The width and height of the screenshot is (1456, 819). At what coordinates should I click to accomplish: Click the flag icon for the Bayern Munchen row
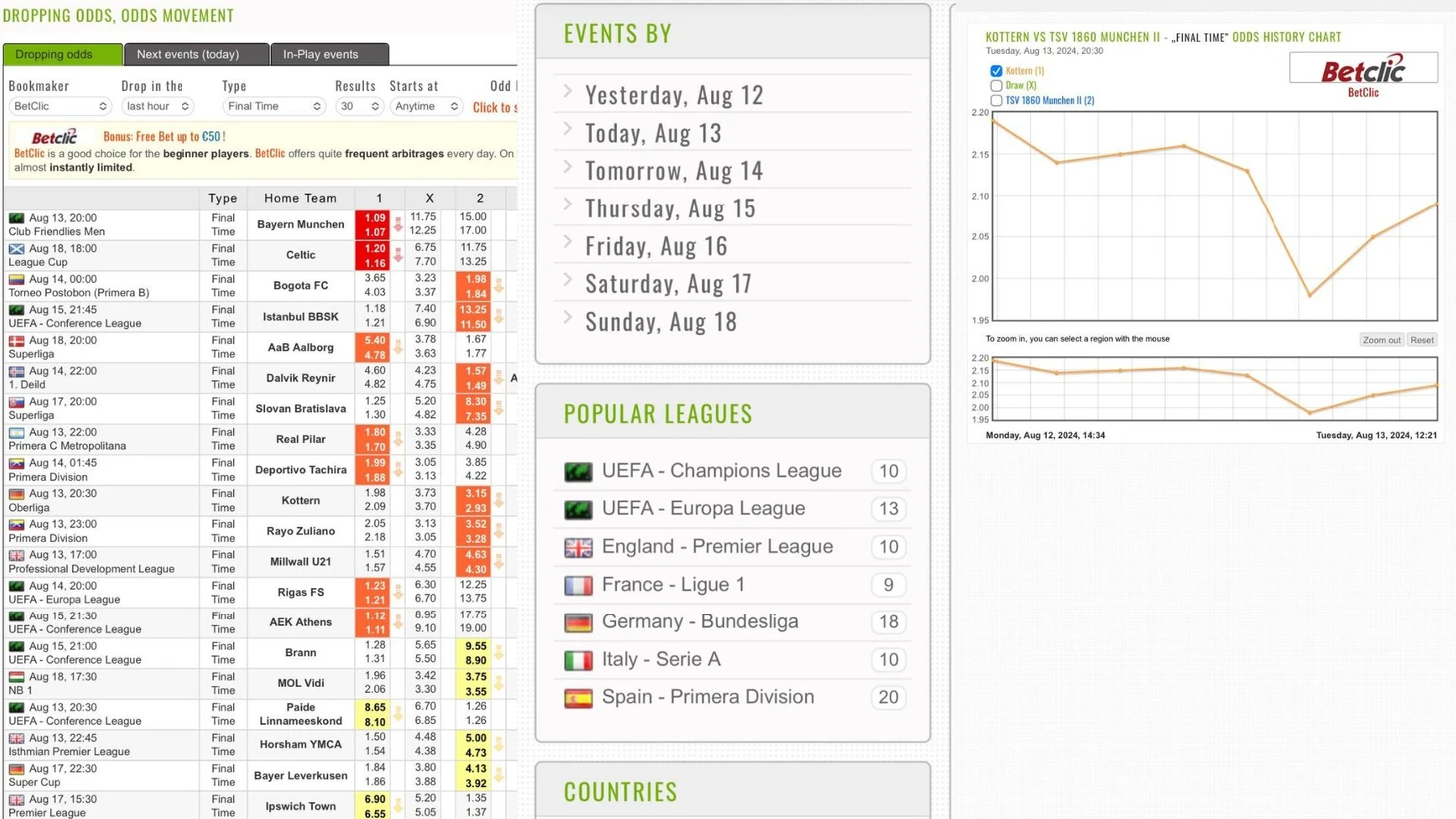point(16,218)
